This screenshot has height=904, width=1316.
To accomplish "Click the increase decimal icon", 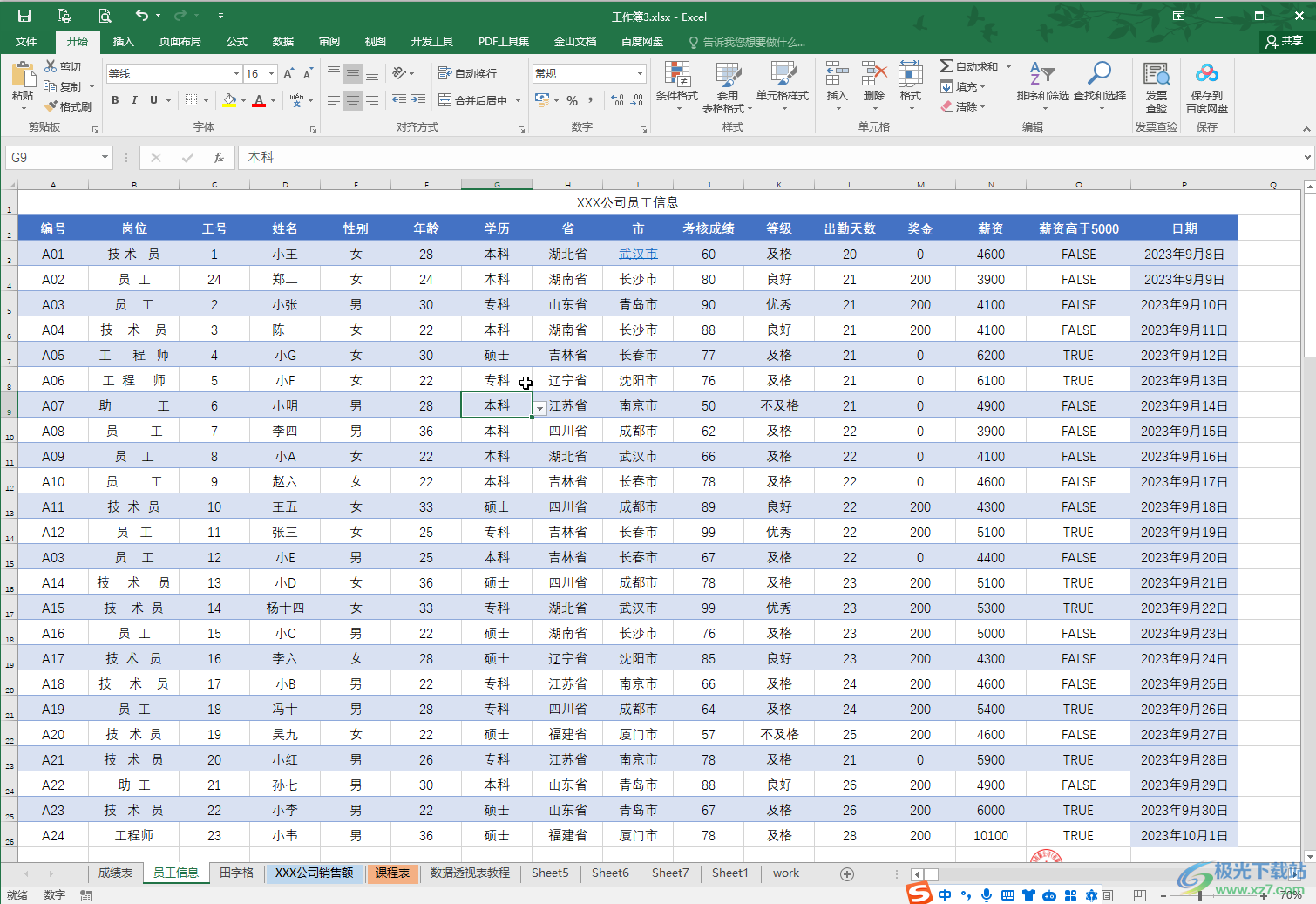I will pyautogui.click(x=618, y=100).
